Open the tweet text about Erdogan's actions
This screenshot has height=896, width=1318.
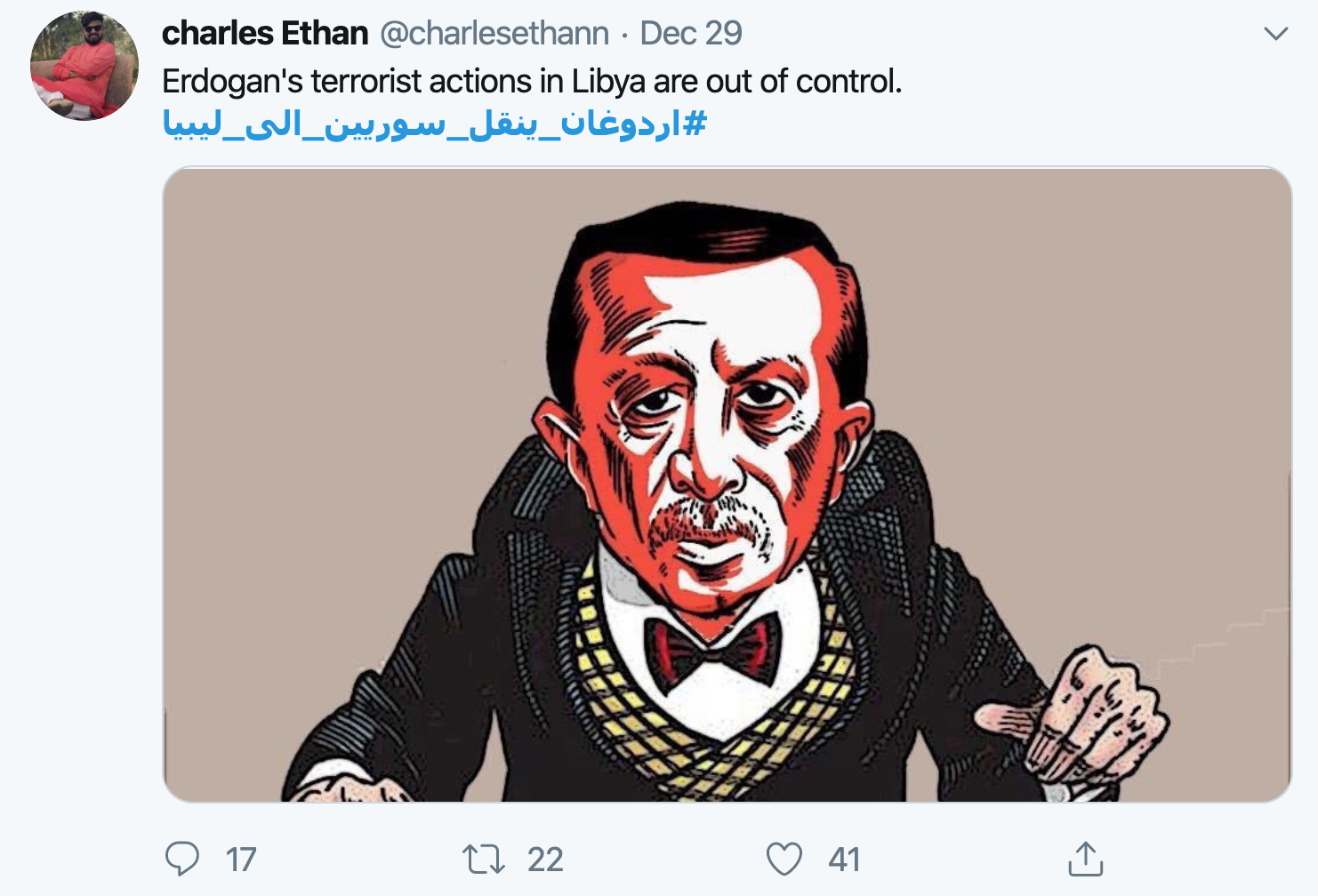[x=532, y=81]
